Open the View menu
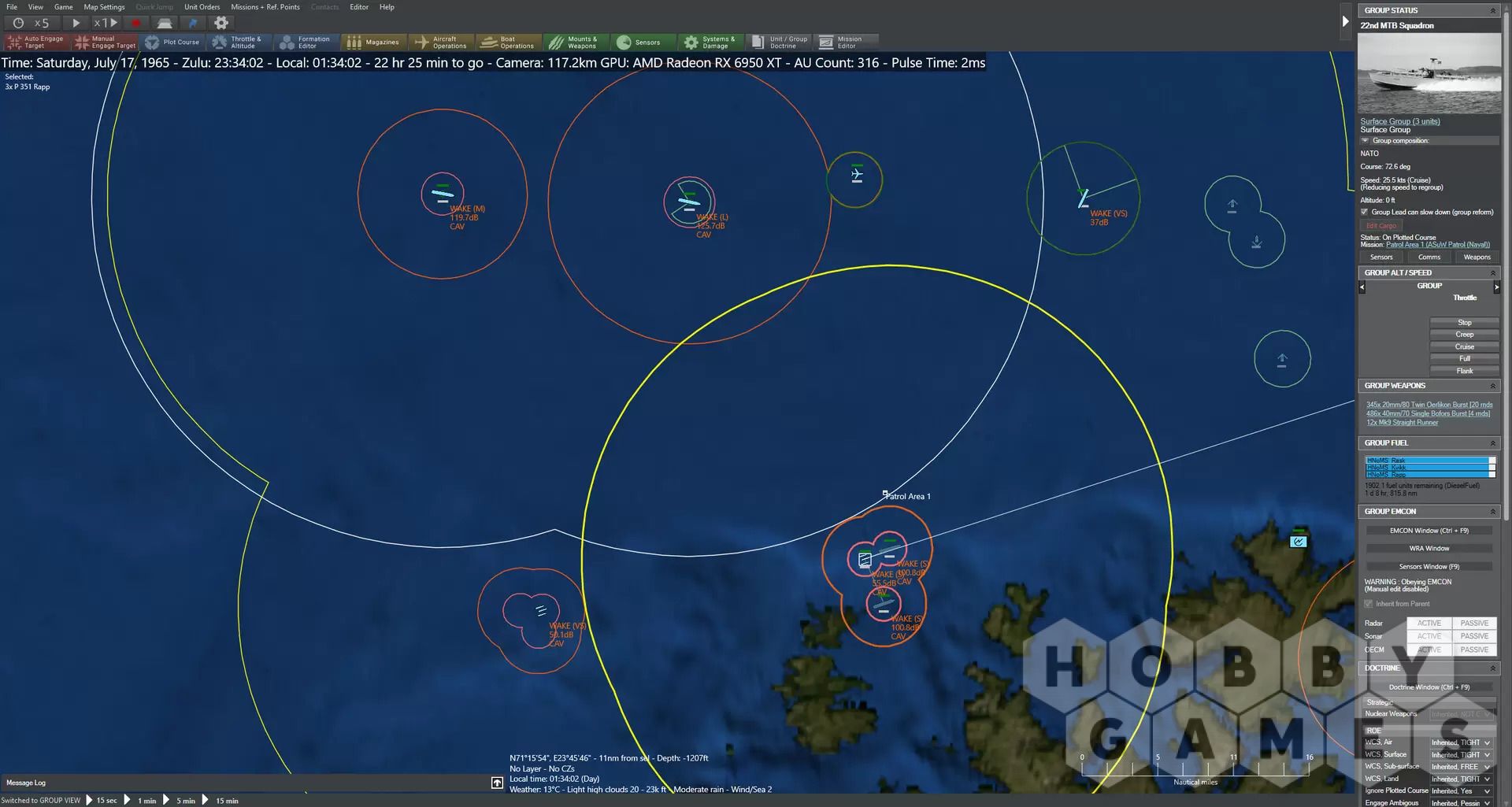The height and width of the screenshot is (807, 1512). (x=35, y=7)
